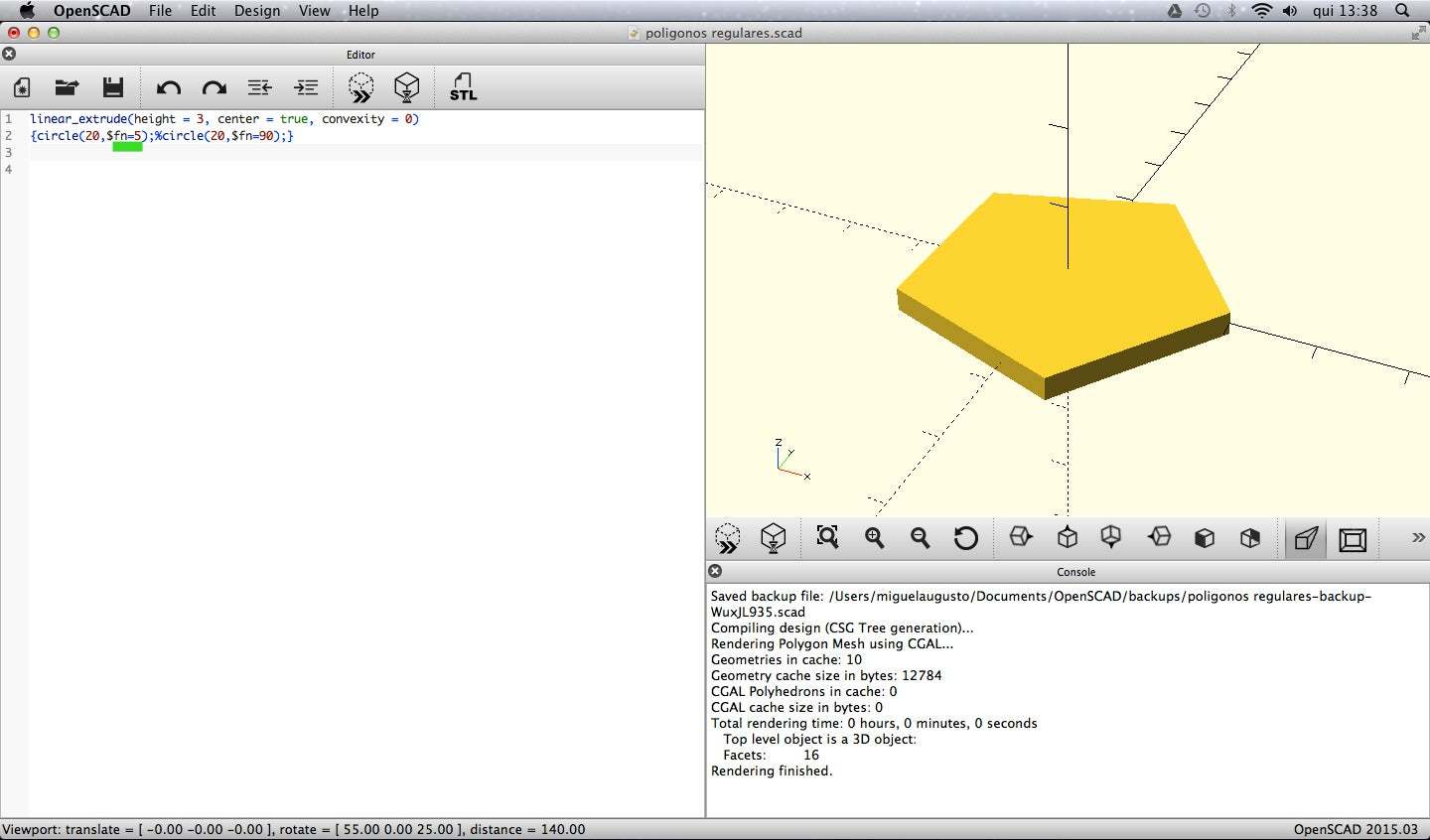Image resolution: width=1430 pixels, height=840 pixels.
Task: Save the file with the floppy disk icon
Action: 113,87
